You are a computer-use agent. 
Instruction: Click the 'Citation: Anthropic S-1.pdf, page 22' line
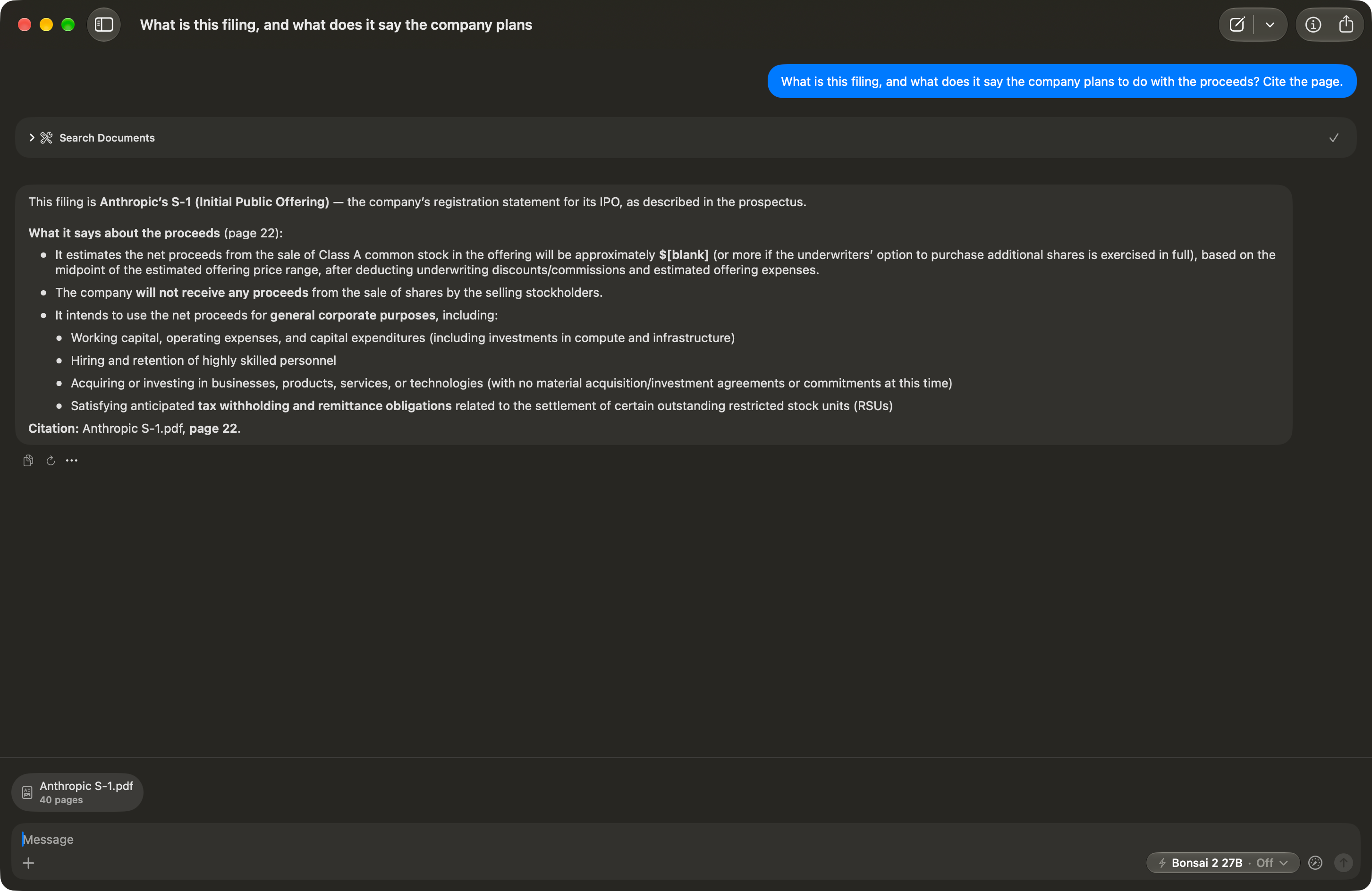[x=134, y=428]
